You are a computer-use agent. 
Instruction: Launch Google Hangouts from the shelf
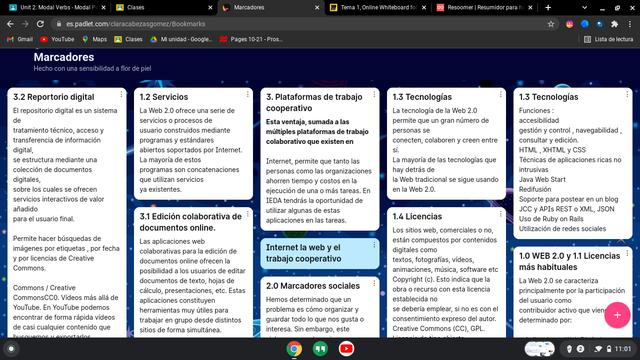click(320, 349)
